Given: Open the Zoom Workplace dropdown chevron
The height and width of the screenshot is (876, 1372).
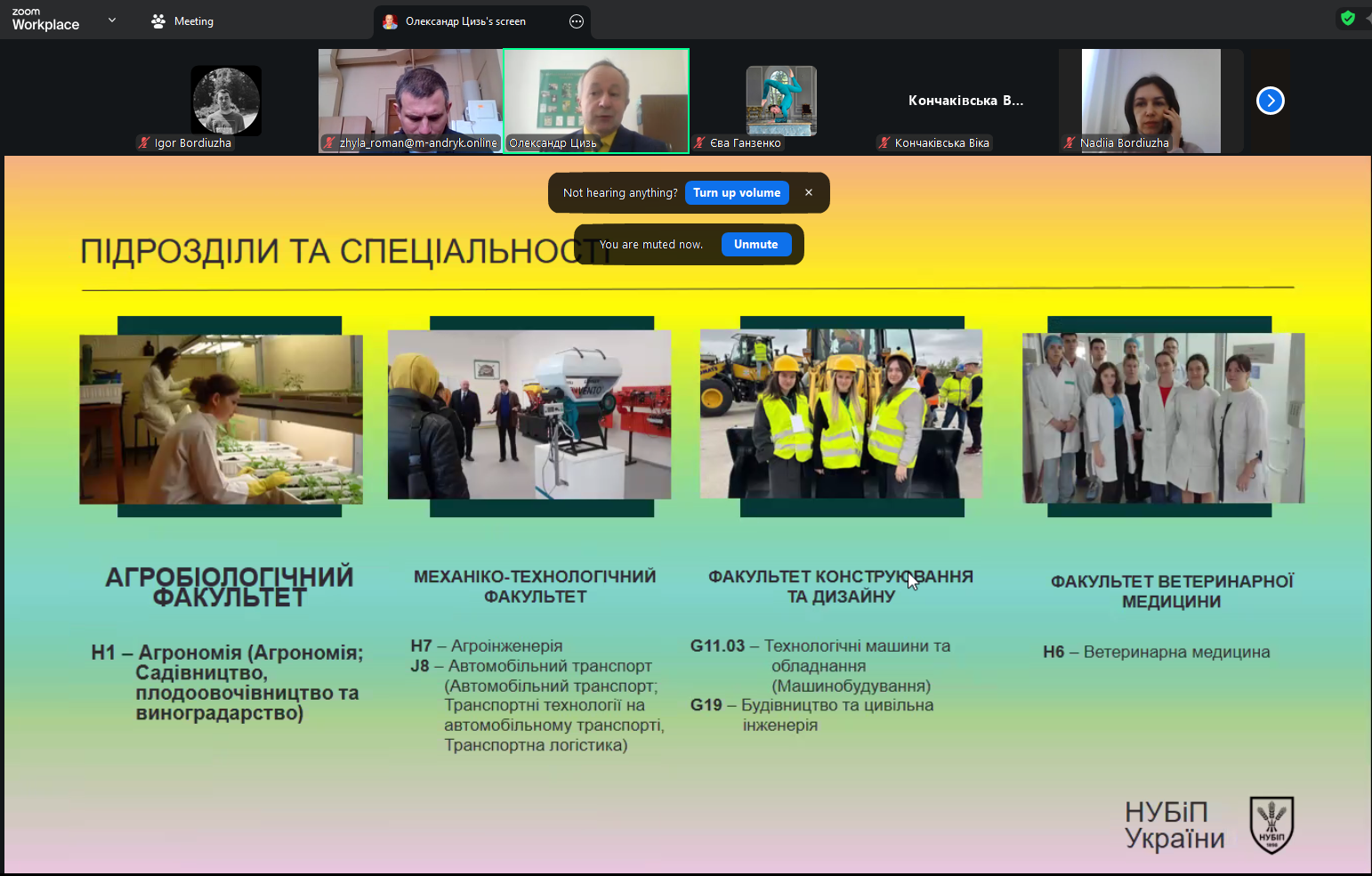Looking at the screenshot, I should tap(112, 20).
